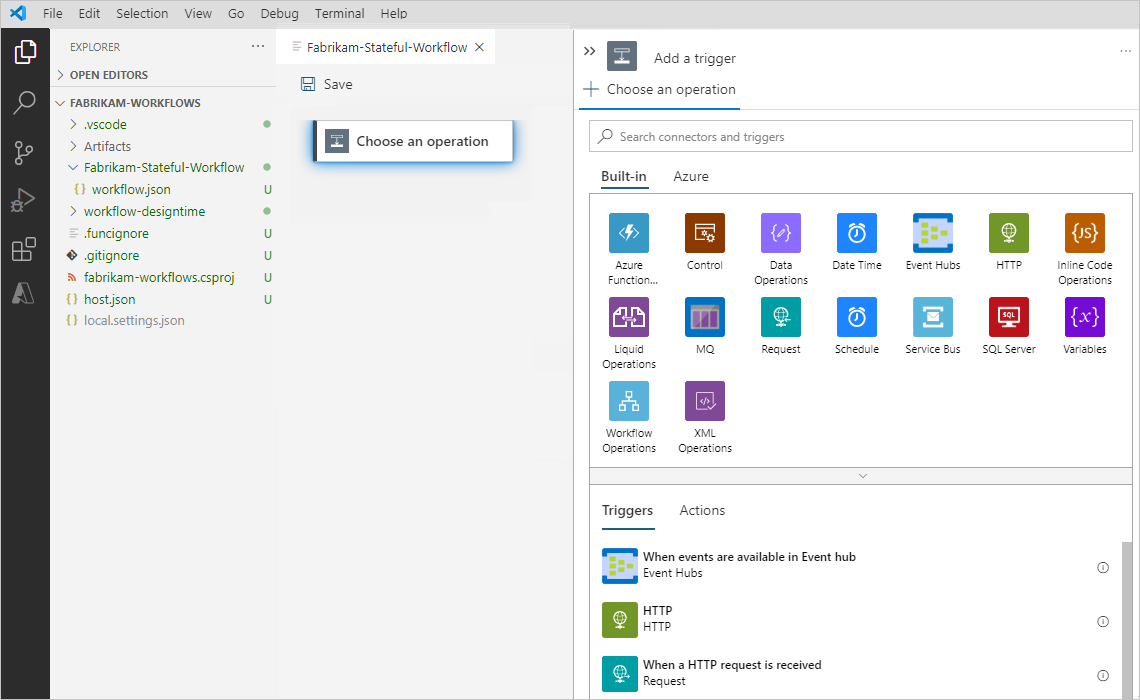Open the Azure view in activity bar
This screenshot has height=700, width=1140.
(23, 293)
